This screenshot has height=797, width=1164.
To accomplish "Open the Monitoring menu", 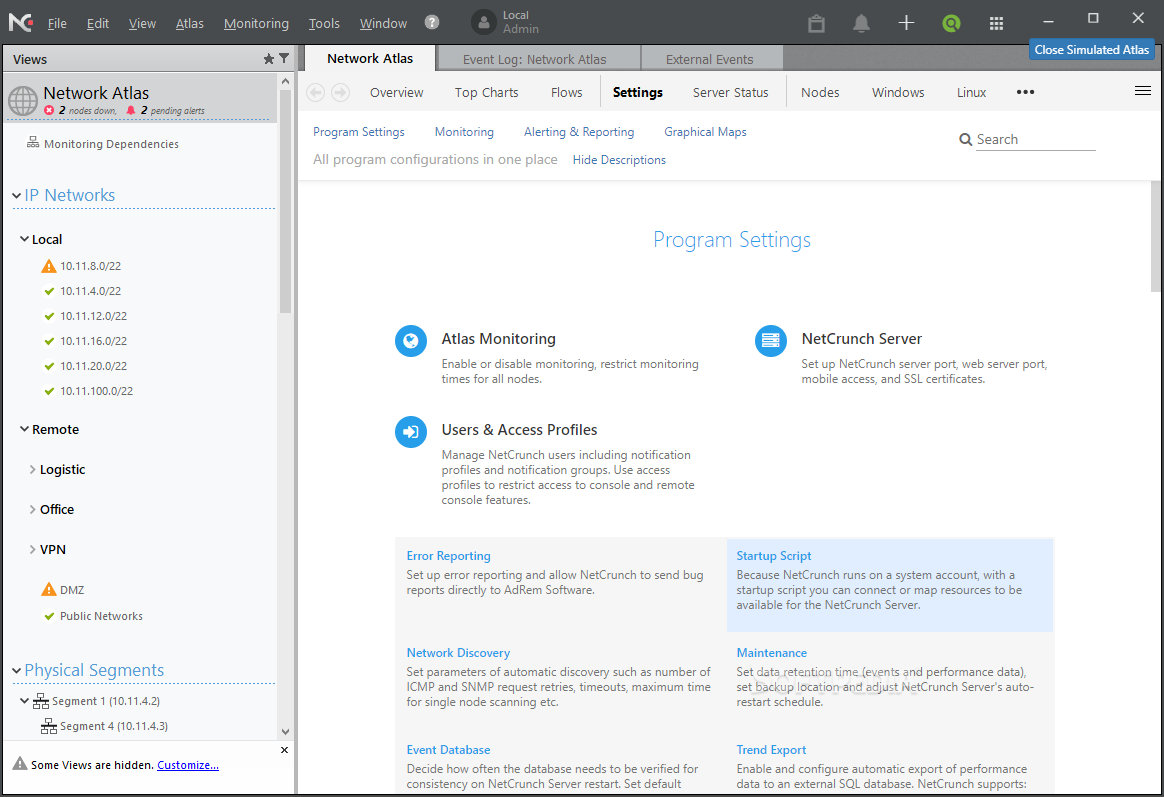I will pos(256,23).
